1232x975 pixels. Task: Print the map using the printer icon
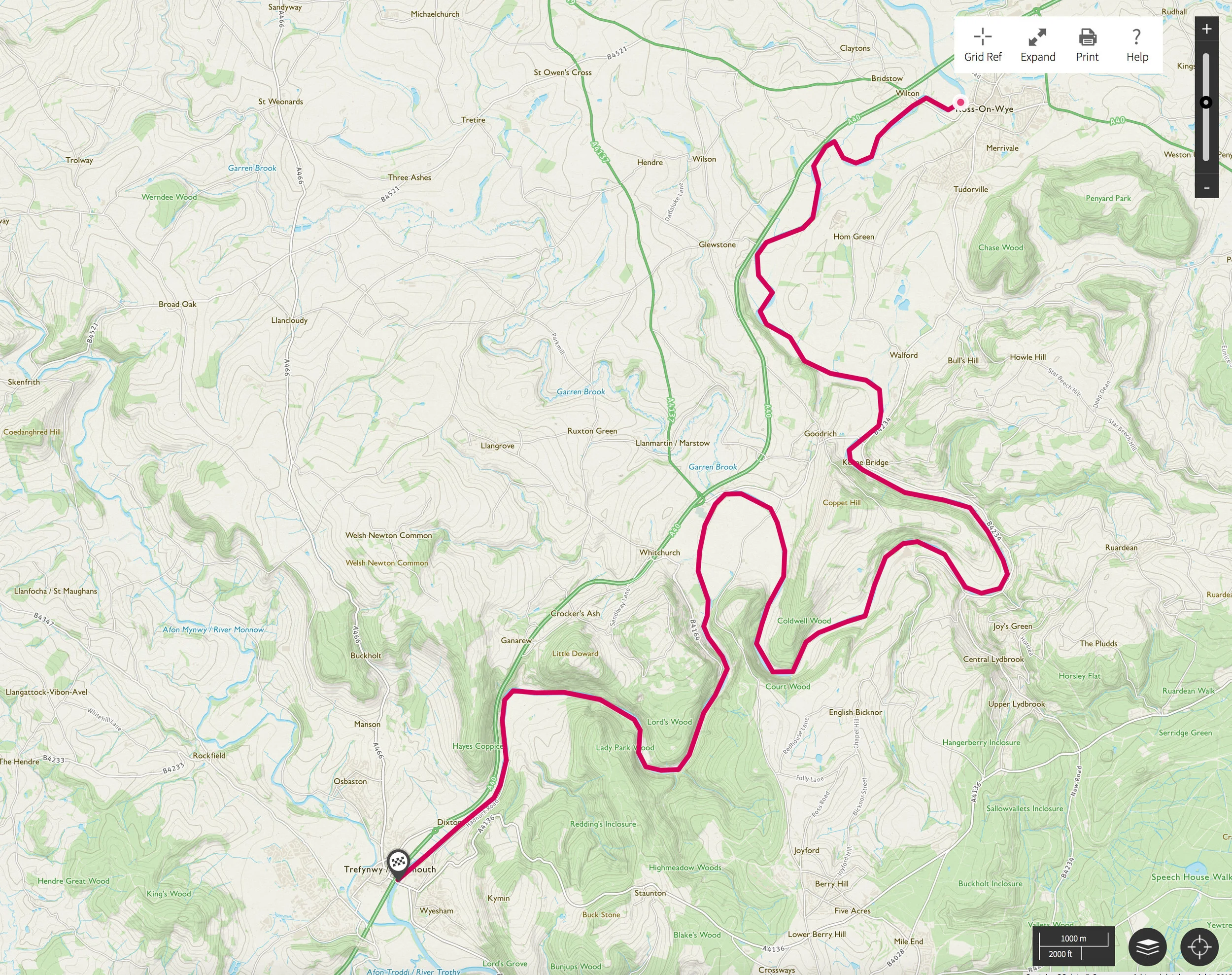coord(1087,45)
